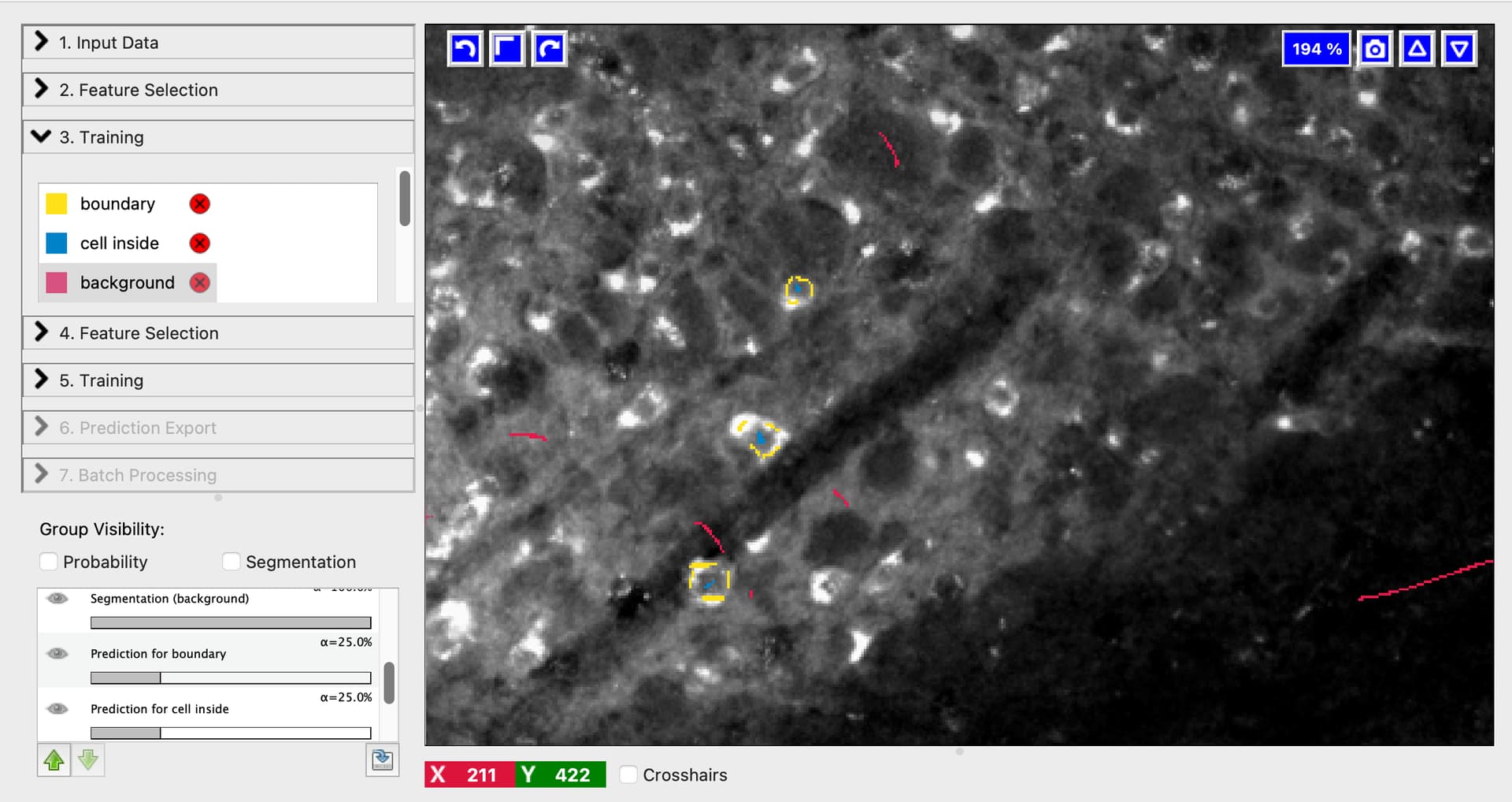Viewport: 1512px width, 802px height.
Task: Select the Segmentation (background) layer name
Action: pos(169,599)
